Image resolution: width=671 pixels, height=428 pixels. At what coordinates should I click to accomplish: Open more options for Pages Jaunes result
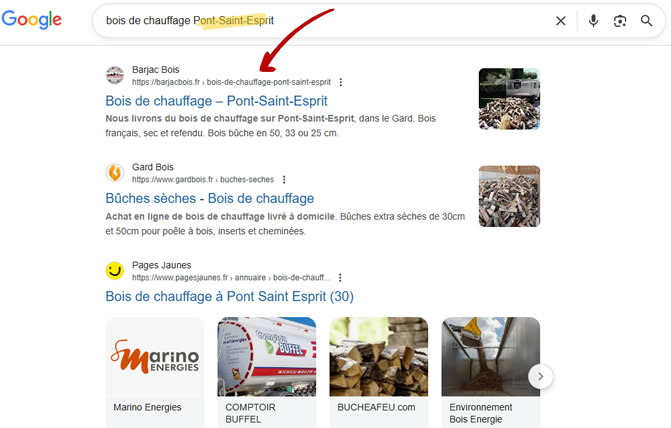pos(341,277)
